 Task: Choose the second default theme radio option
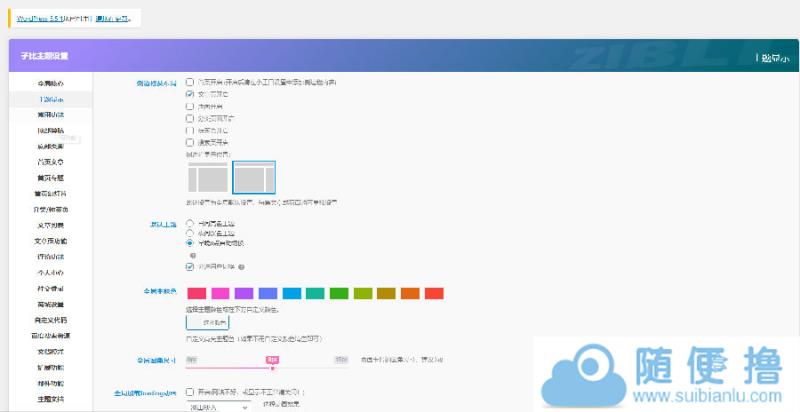(190, 233)
